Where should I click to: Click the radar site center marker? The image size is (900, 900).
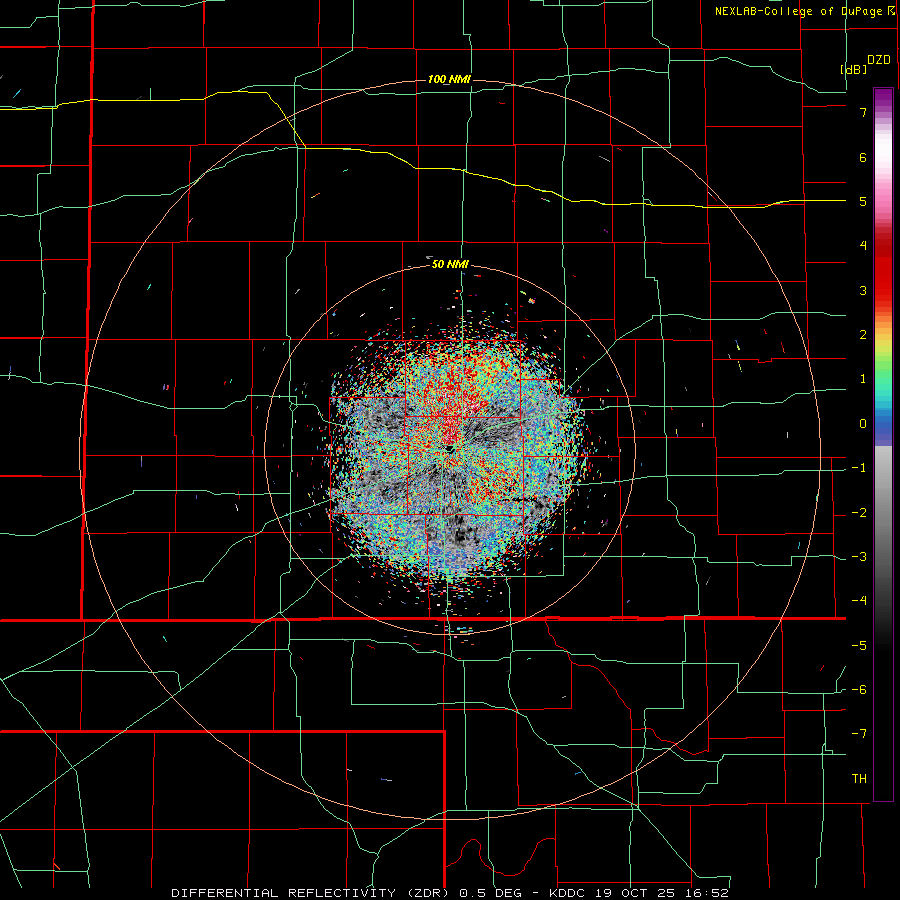click(x=450, y=448)
